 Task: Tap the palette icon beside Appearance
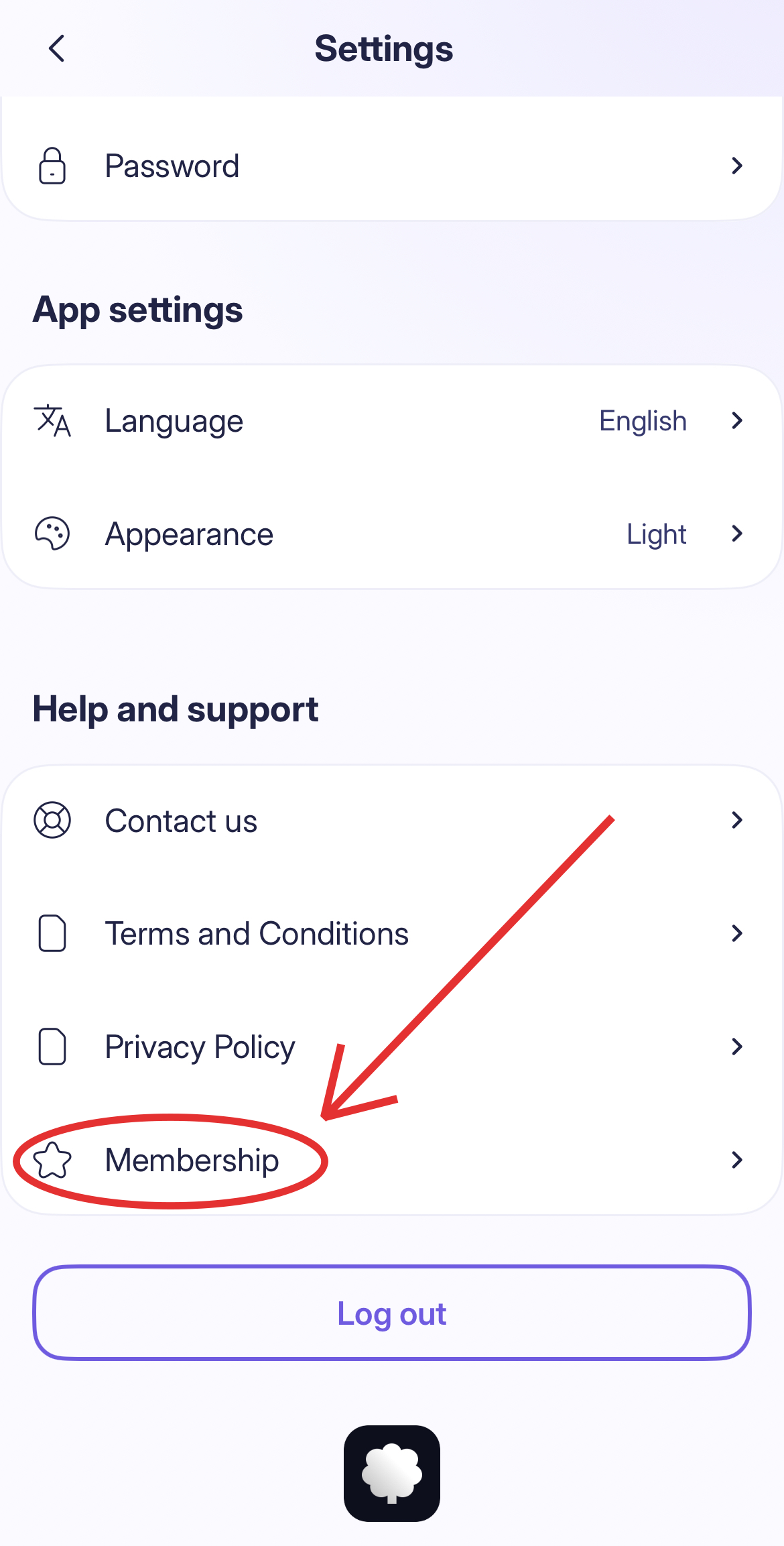click(x=52, y=534)
